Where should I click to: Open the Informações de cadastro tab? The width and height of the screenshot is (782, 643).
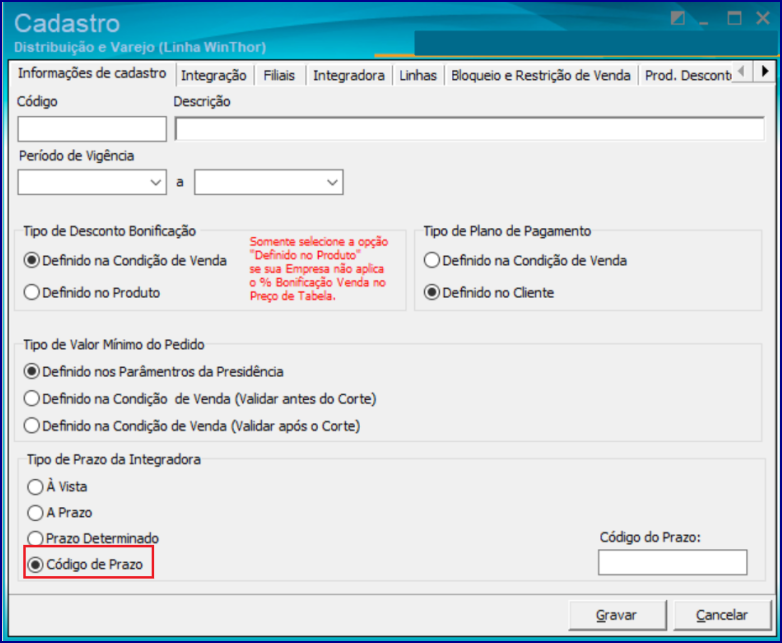pyautogui.click(x=92, y=73)
